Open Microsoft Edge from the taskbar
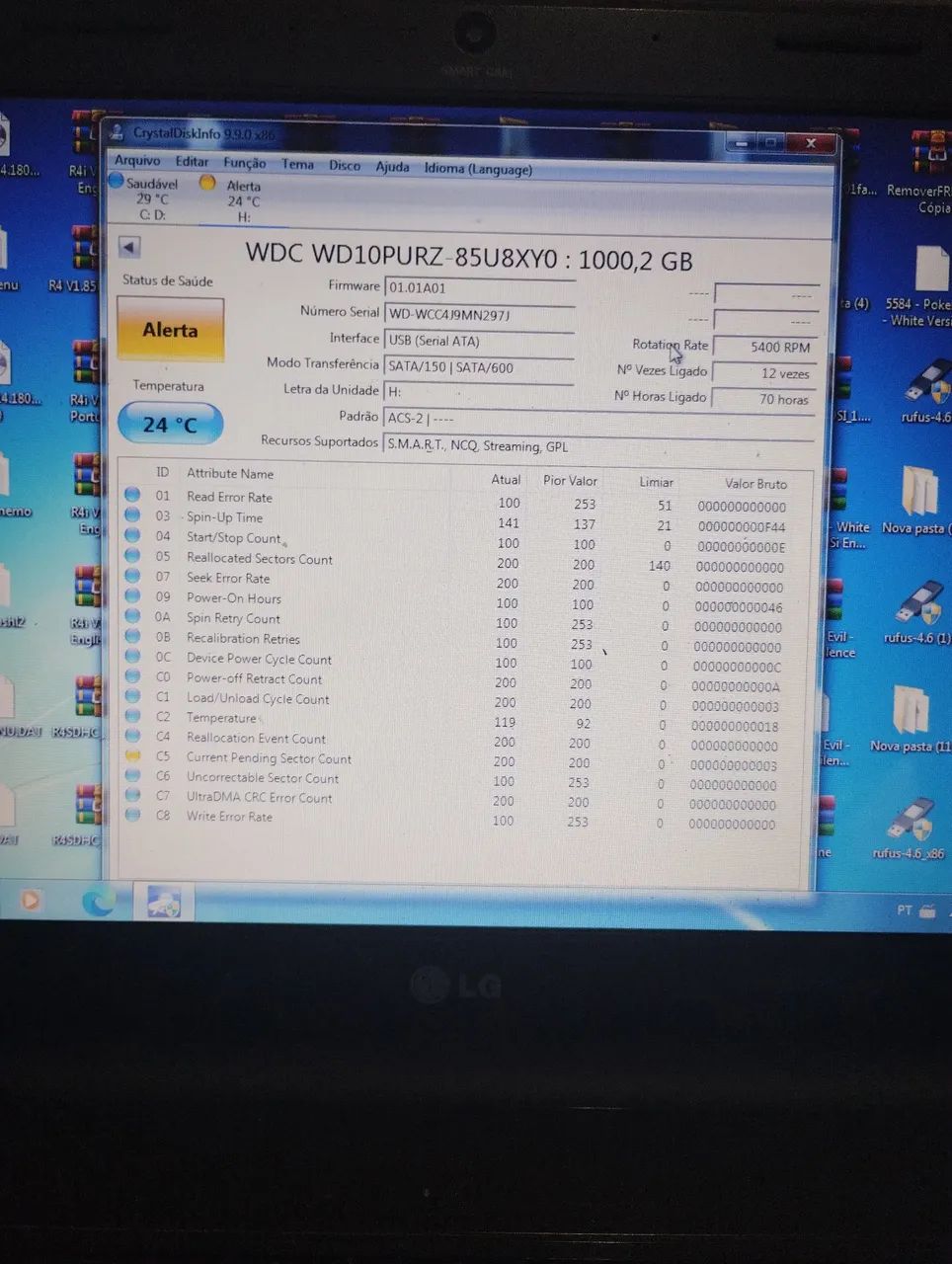 coord(99,901)
